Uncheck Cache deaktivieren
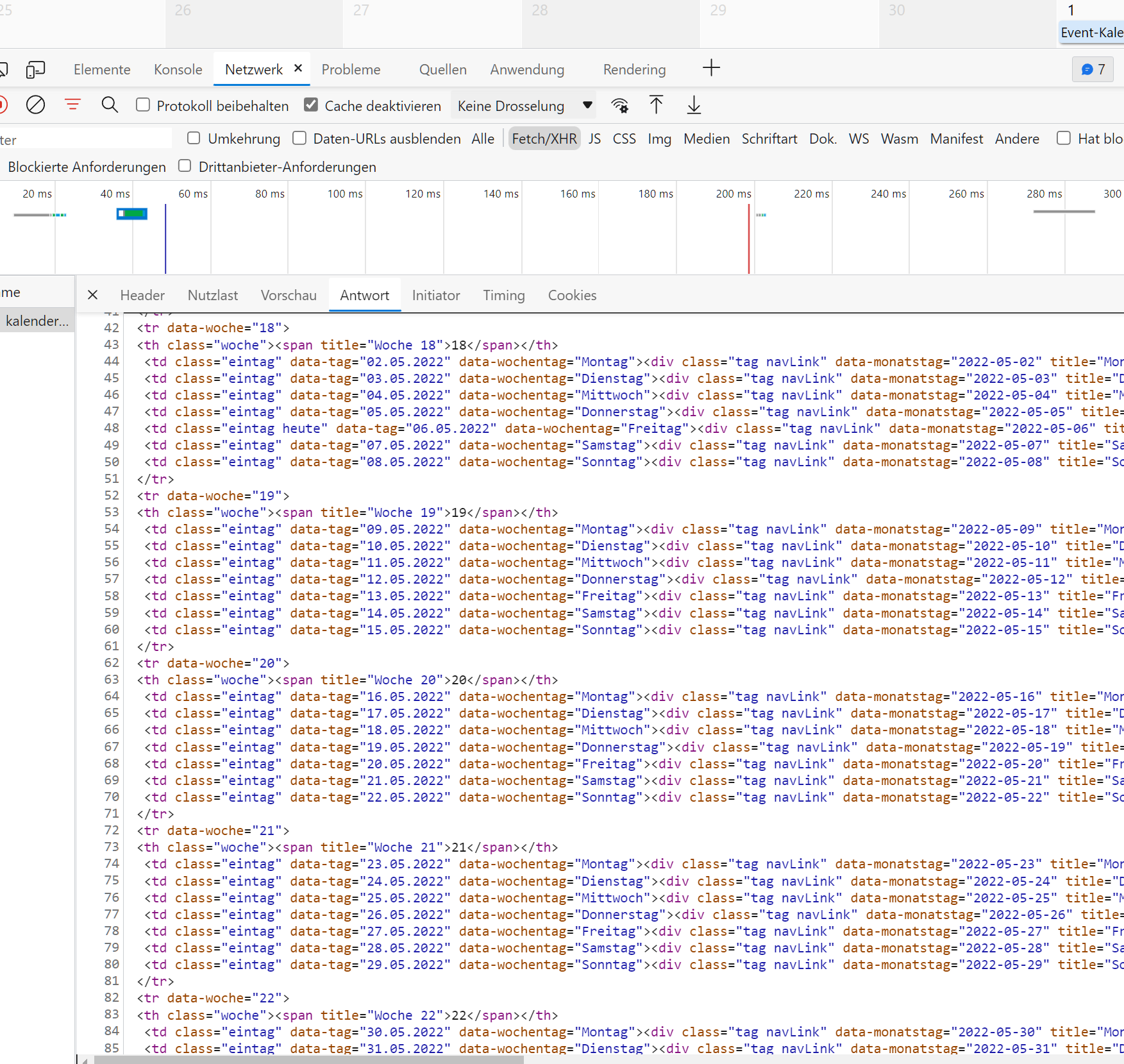1124x1064 pixels. point(311,105)
